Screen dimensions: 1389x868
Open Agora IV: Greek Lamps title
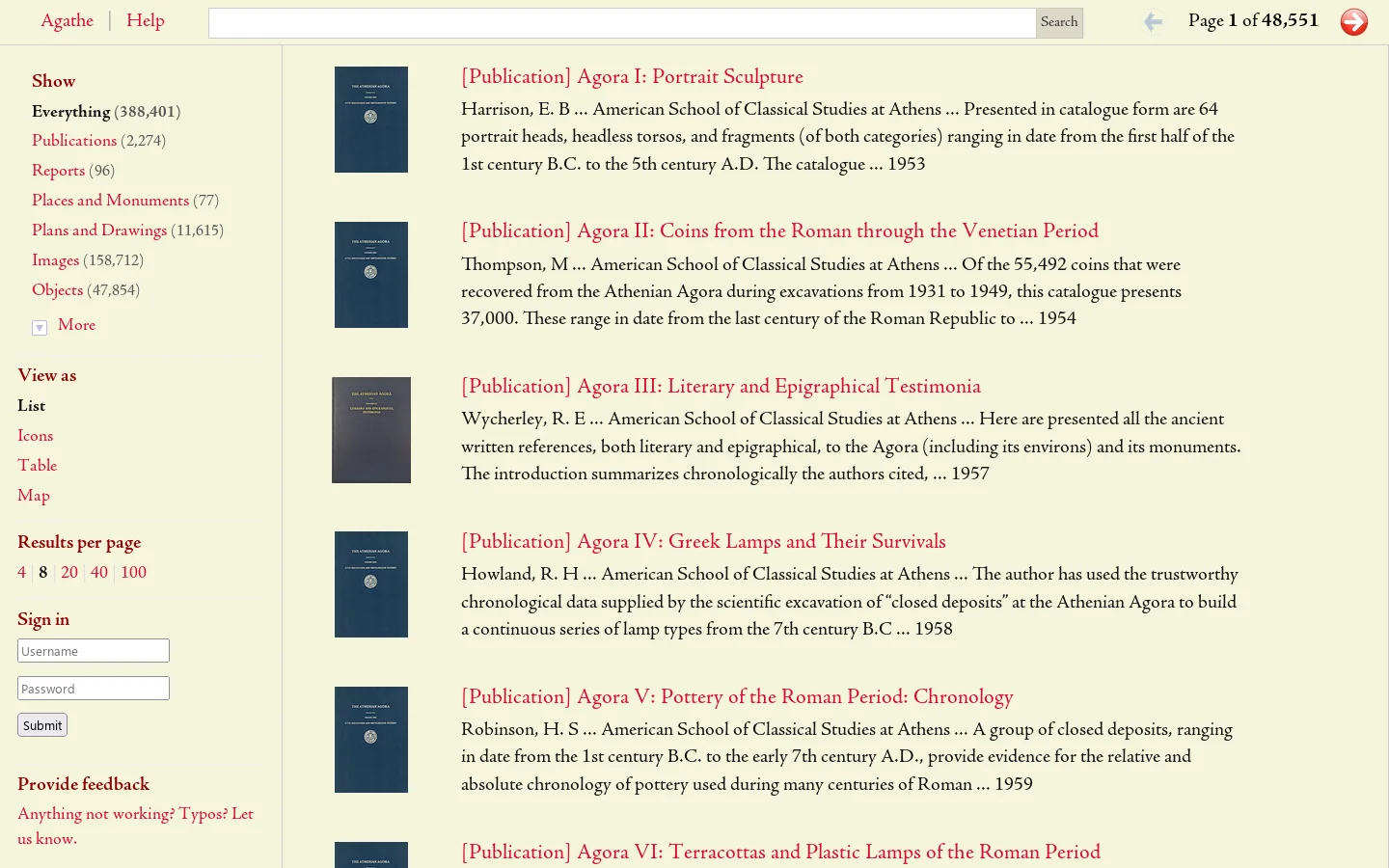703,542
